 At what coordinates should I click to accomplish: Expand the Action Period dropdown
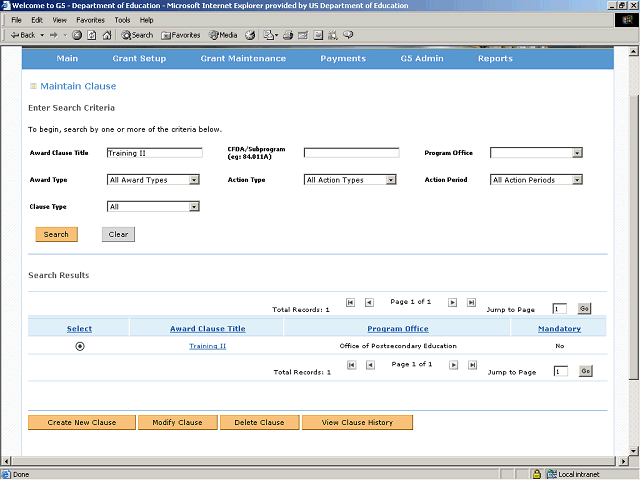[x=536, y=180]
